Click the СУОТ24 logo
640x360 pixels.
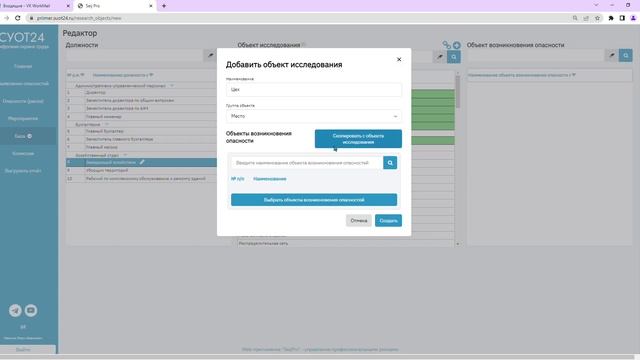pyautogui.click(x=22, y=38)
